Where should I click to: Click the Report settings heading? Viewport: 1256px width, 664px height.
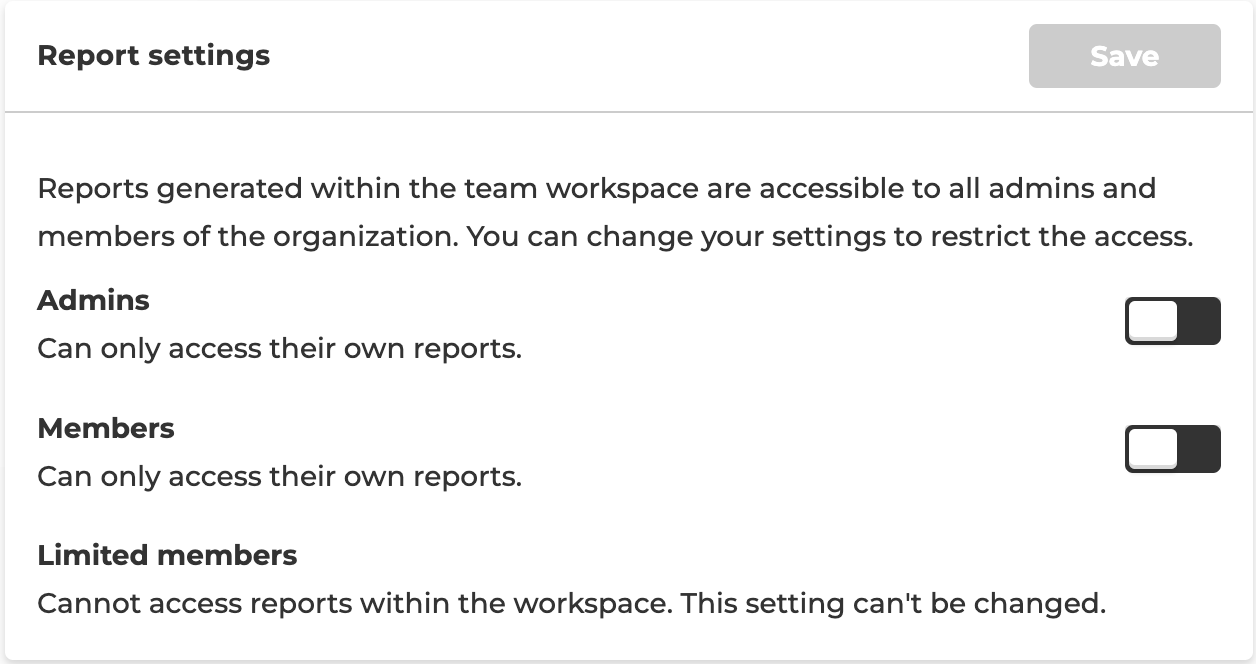tap(154, 56)
